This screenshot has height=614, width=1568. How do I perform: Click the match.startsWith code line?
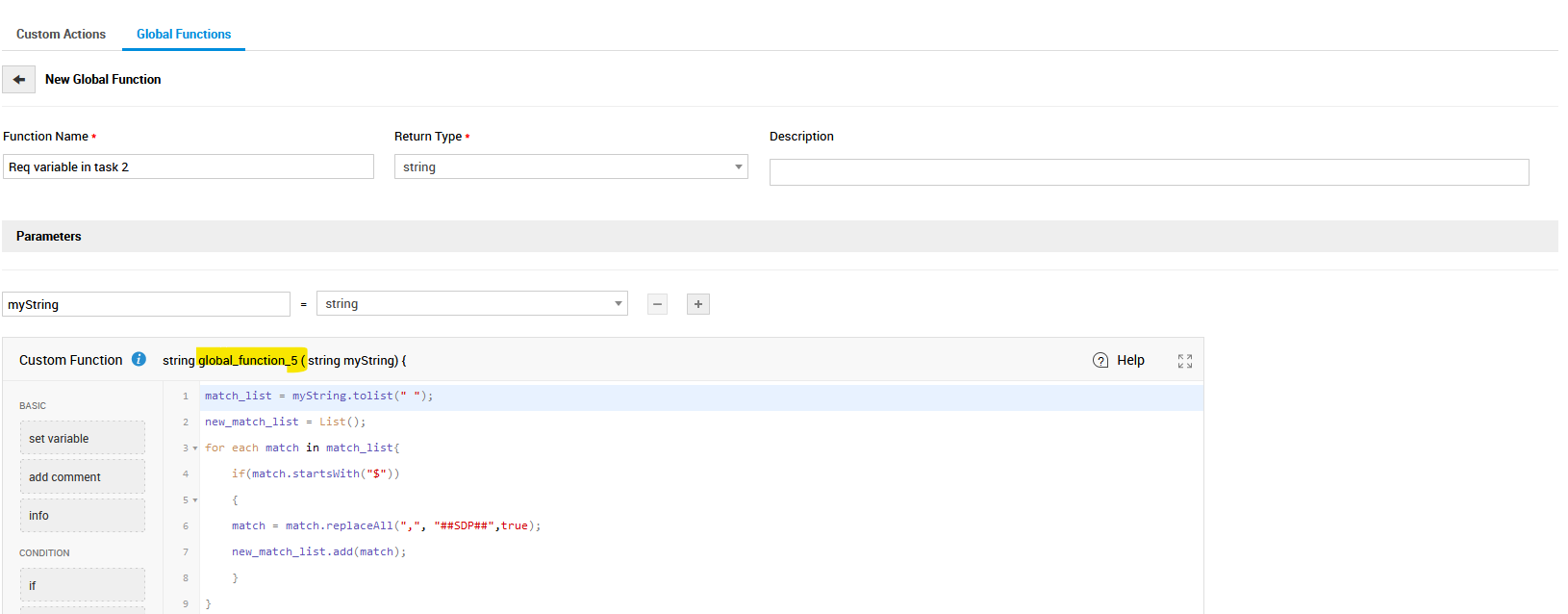(316, 473)
